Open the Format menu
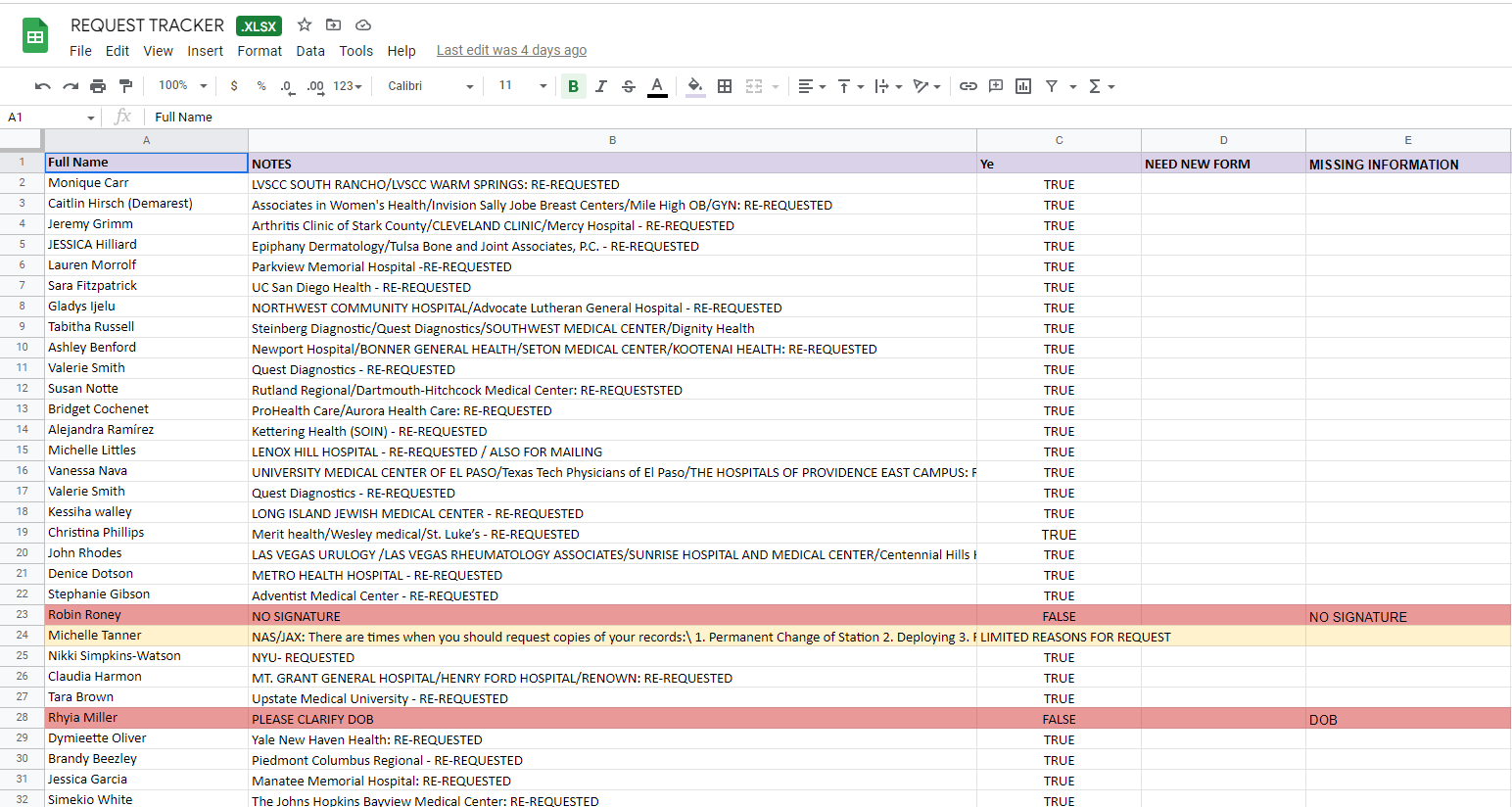The height and width of the screenshot is (807, 1512). [x=260, y=51]
